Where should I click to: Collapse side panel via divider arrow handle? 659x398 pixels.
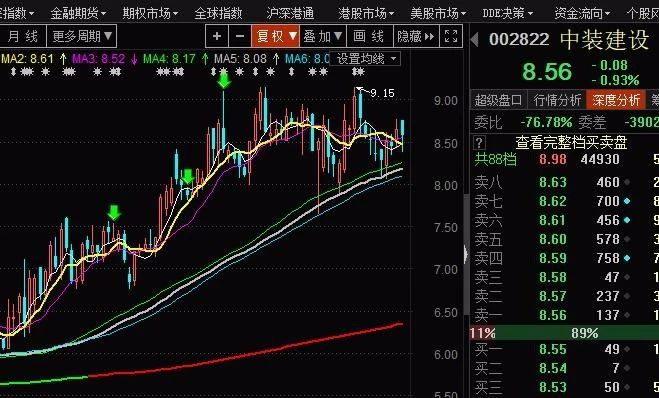point(466,254)
